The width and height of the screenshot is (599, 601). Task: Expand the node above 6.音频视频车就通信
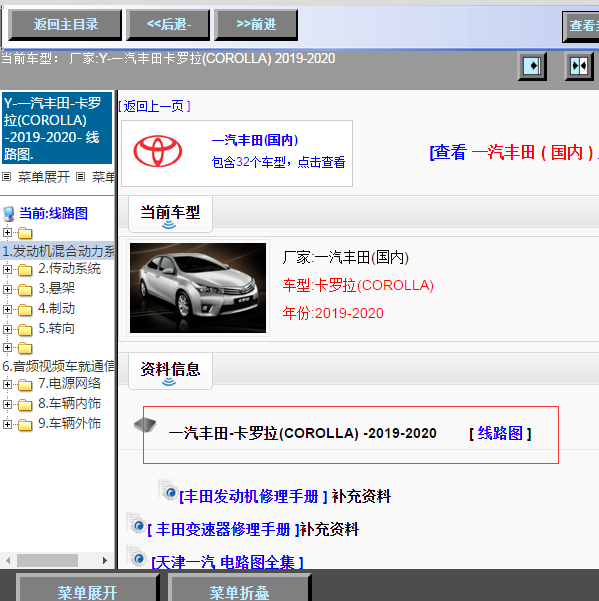pos(7,347)
